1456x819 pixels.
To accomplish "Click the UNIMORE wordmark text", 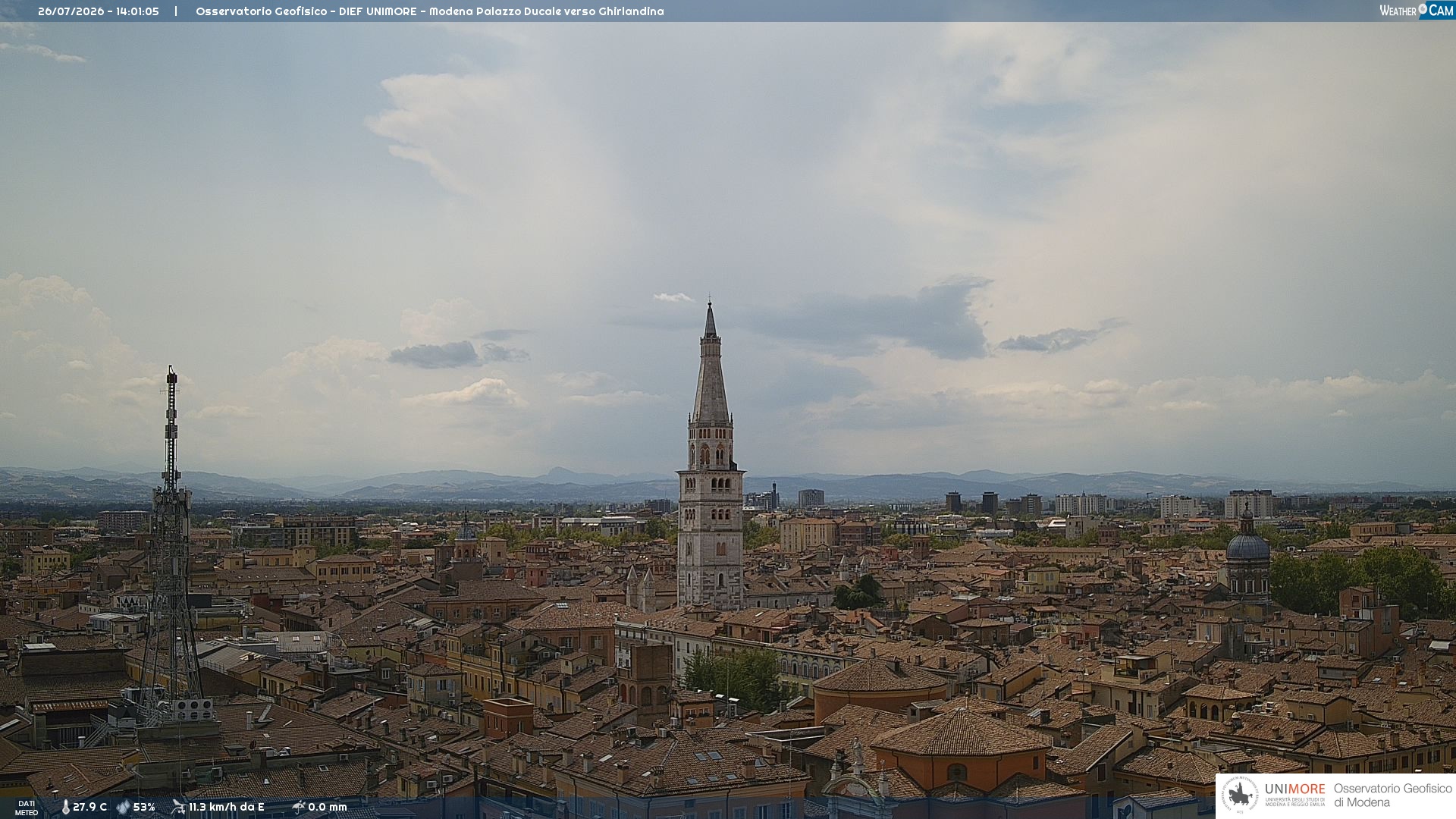I will (x=1294, y=789).
